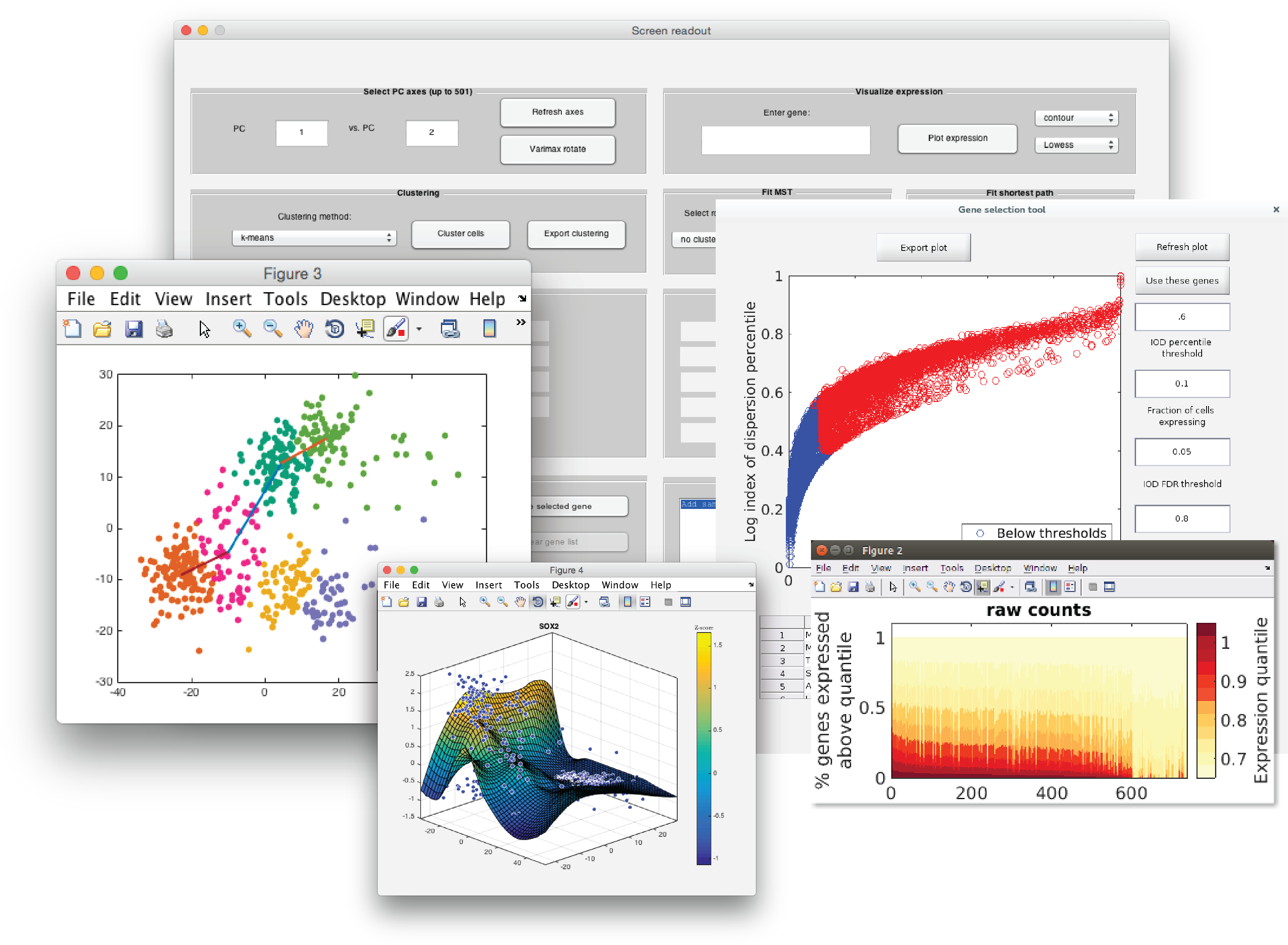The height and width of the screenshot is (945, 1288).
Task: Open the k-means clustering method dropdown
Action: (314, 238)
